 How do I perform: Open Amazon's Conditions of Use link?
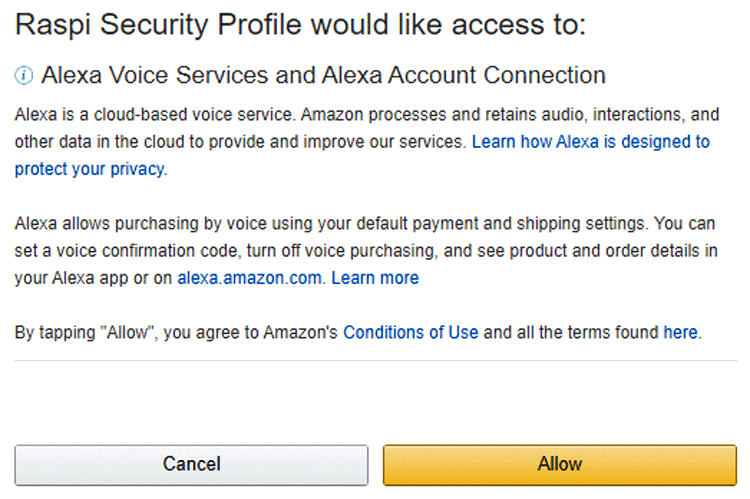click(x=410, y=332)
